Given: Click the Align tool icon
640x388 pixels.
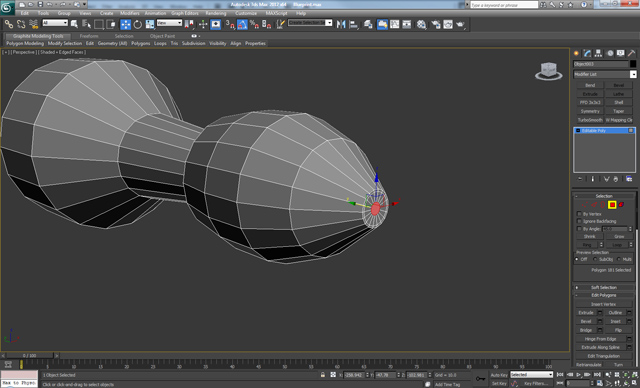Looking at the screenshot, I should [x=353, y=24].
